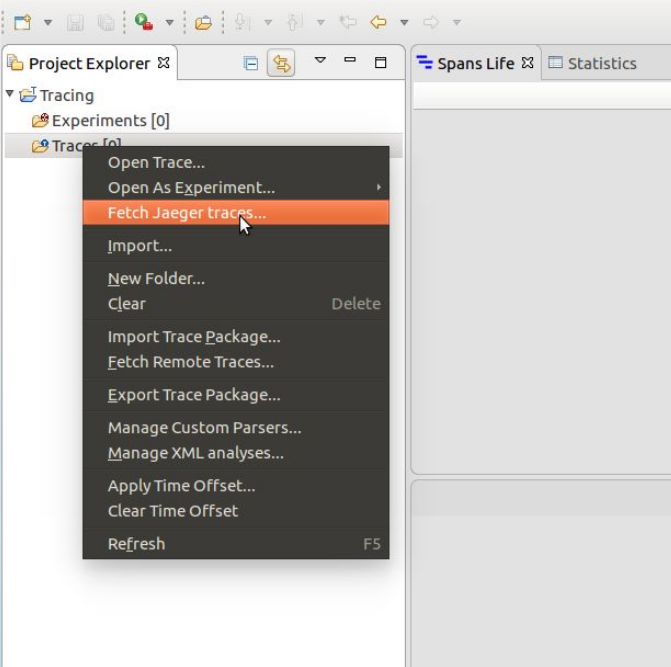The width and height of the screenshot is (671, 667).
Task: Select Fetch Remote Traces... entry
Action: (236, 362)
